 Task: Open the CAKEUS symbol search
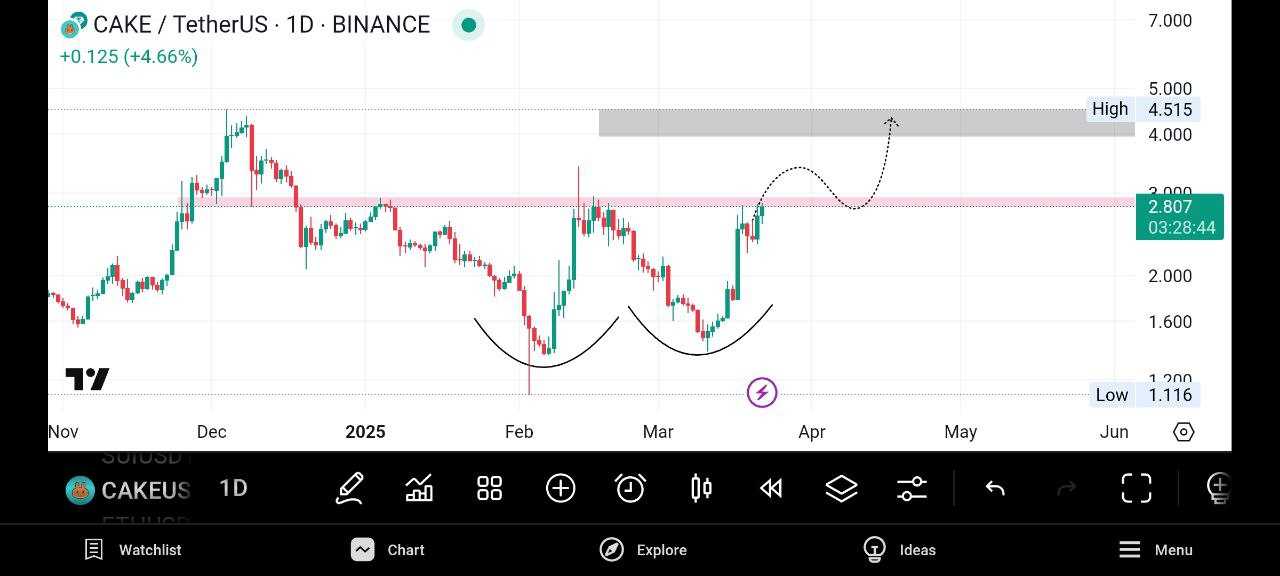coord(128,490)
